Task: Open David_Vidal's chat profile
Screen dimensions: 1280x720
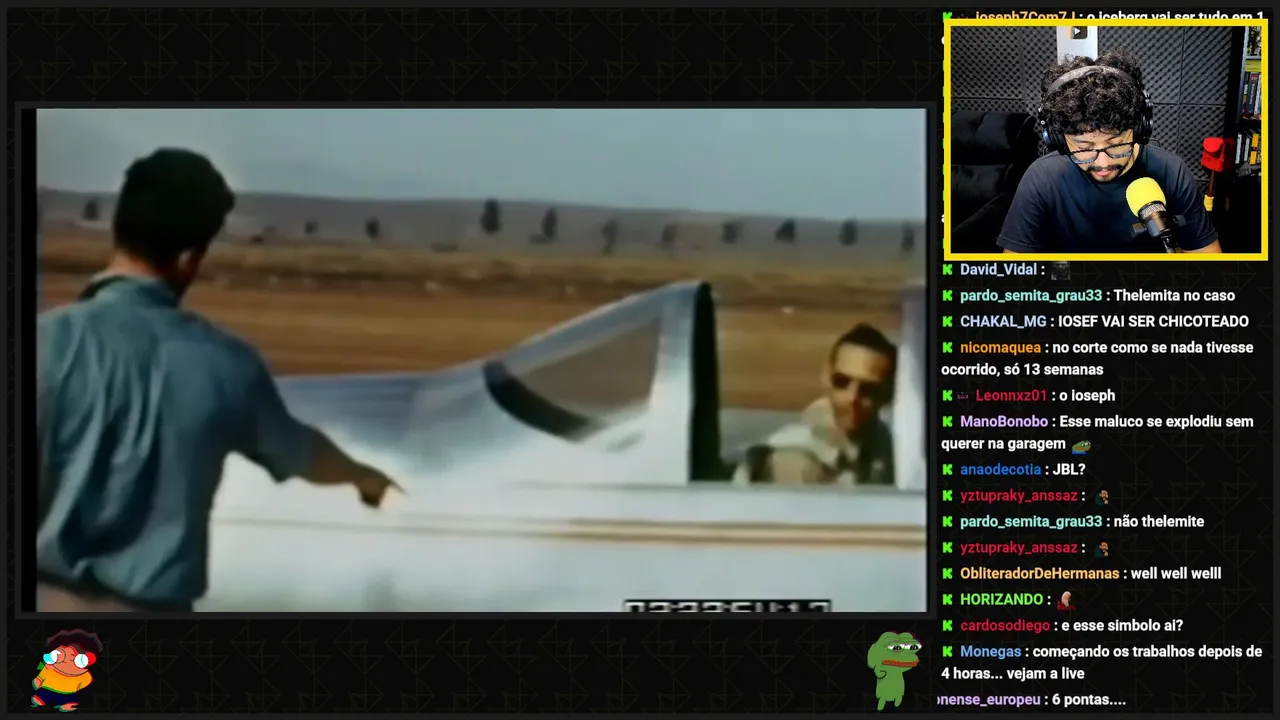Action: [998, 269]
